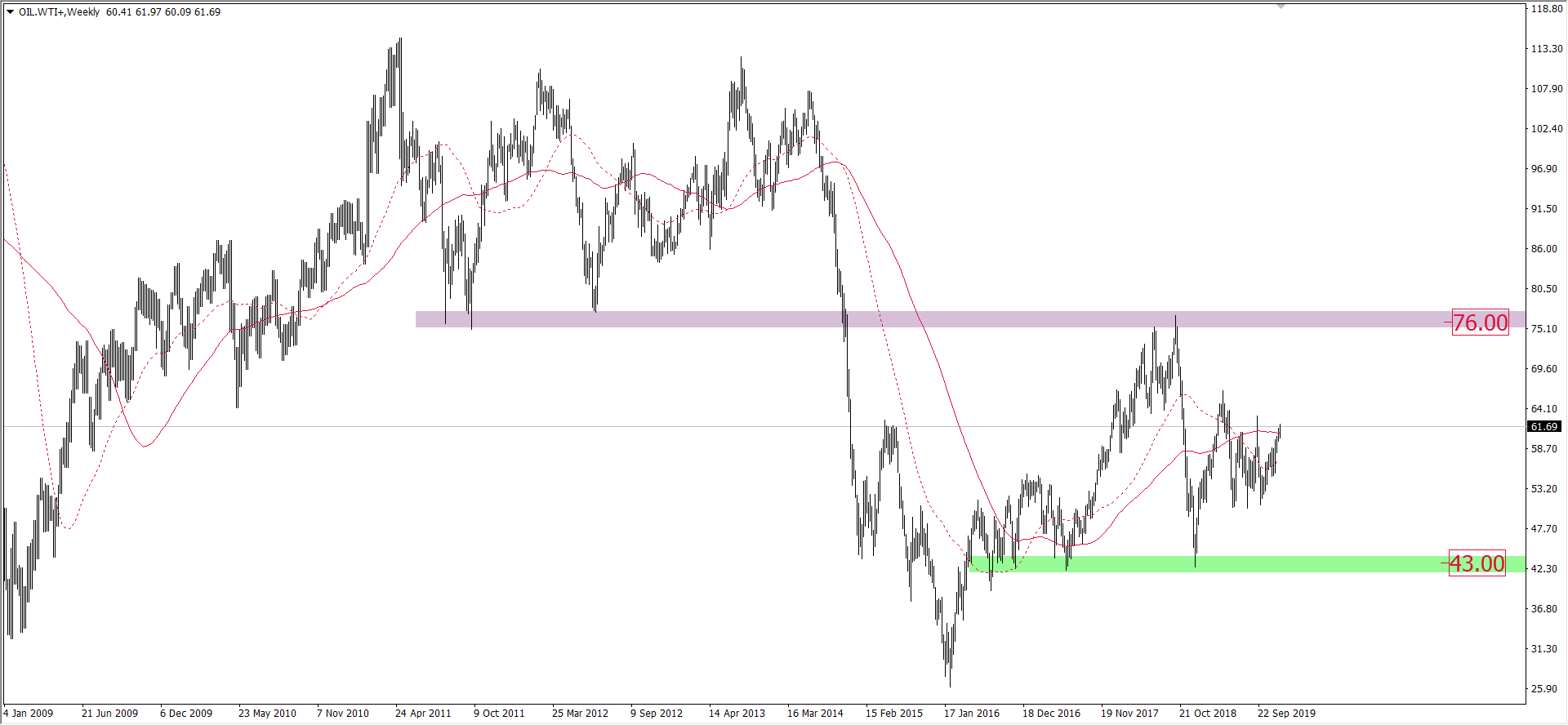
Task: Click the 21 Oct 2018 date label
Action: tap(1208, 713)
